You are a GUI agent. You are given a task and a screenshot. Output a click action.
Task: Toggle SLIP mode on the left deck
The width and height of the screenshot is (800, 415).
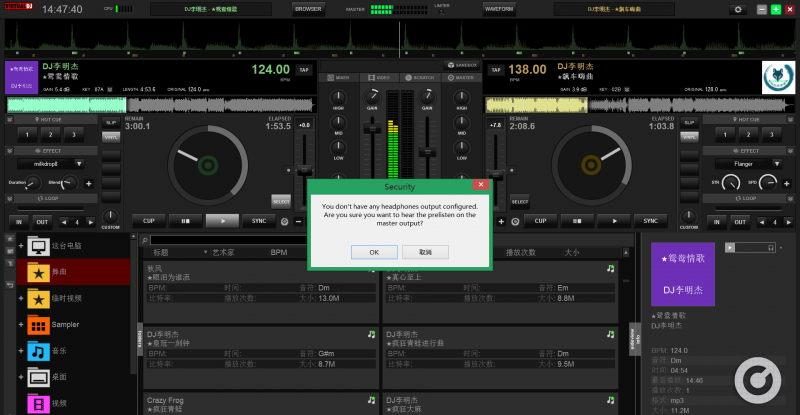tap(111, 122)
